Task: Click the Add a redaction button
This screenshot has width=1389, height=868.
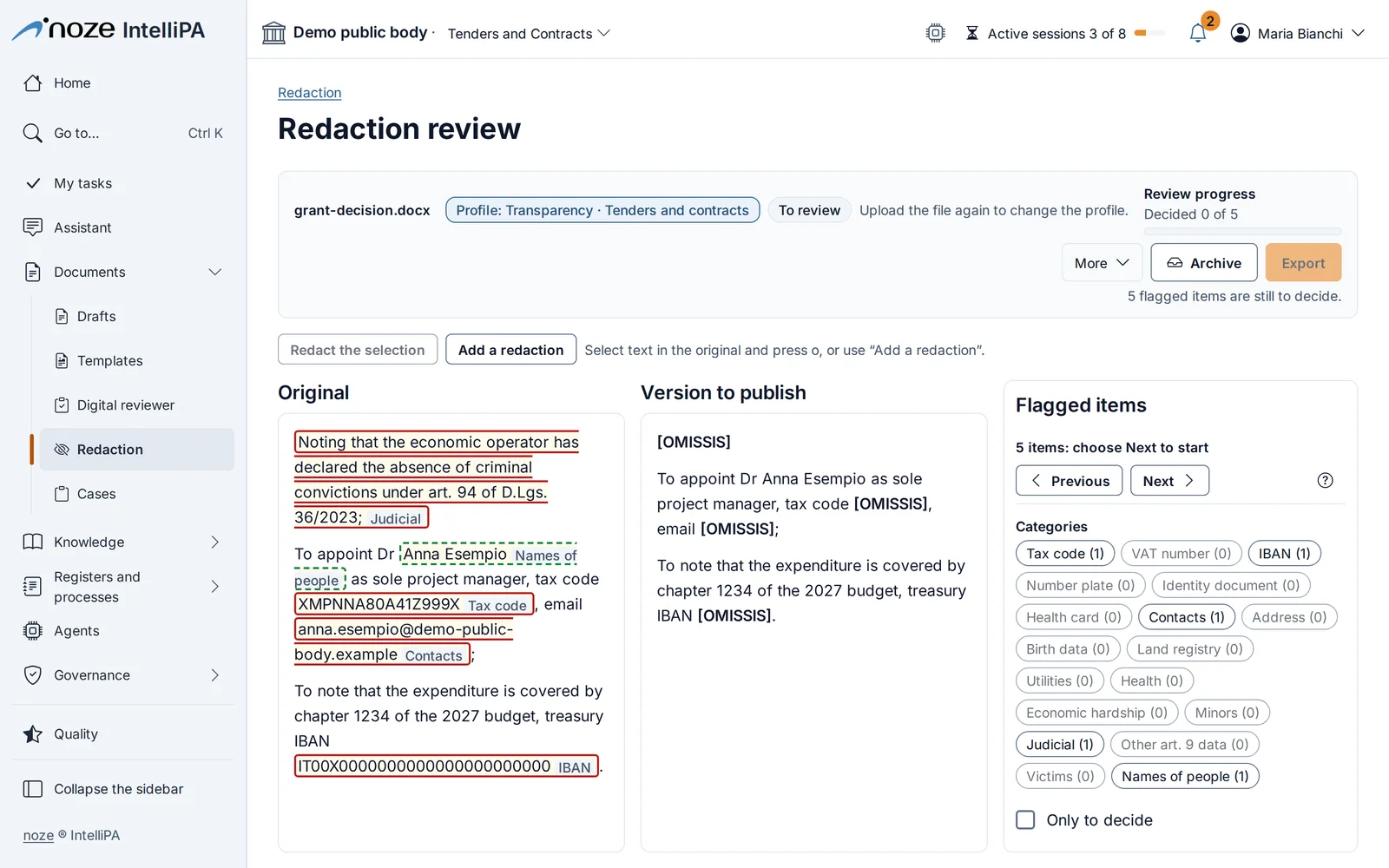Action: pos(510,350)
